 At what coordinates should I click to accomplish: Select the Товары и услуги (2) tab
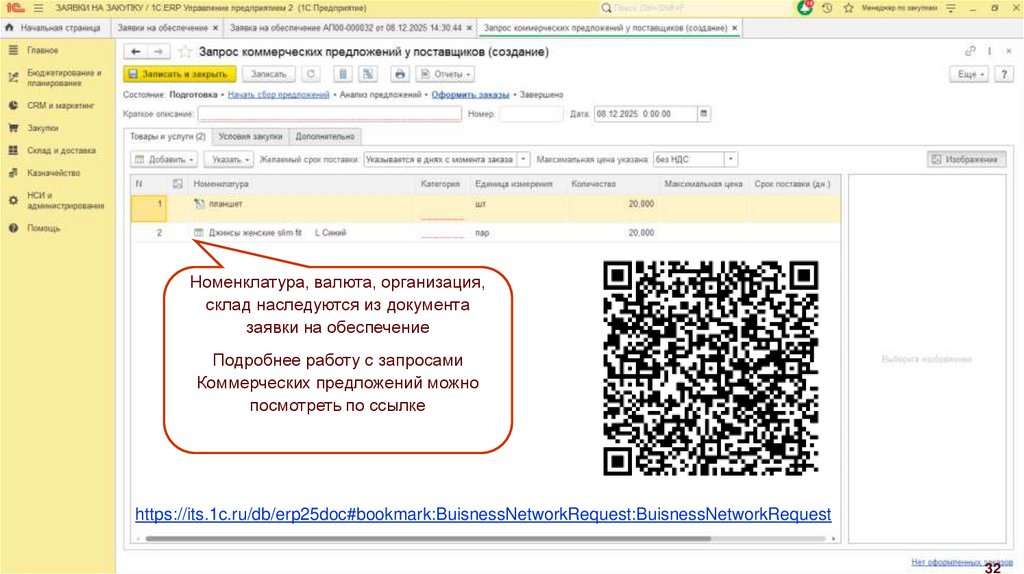pyautogui.click(x=168, y=136)
